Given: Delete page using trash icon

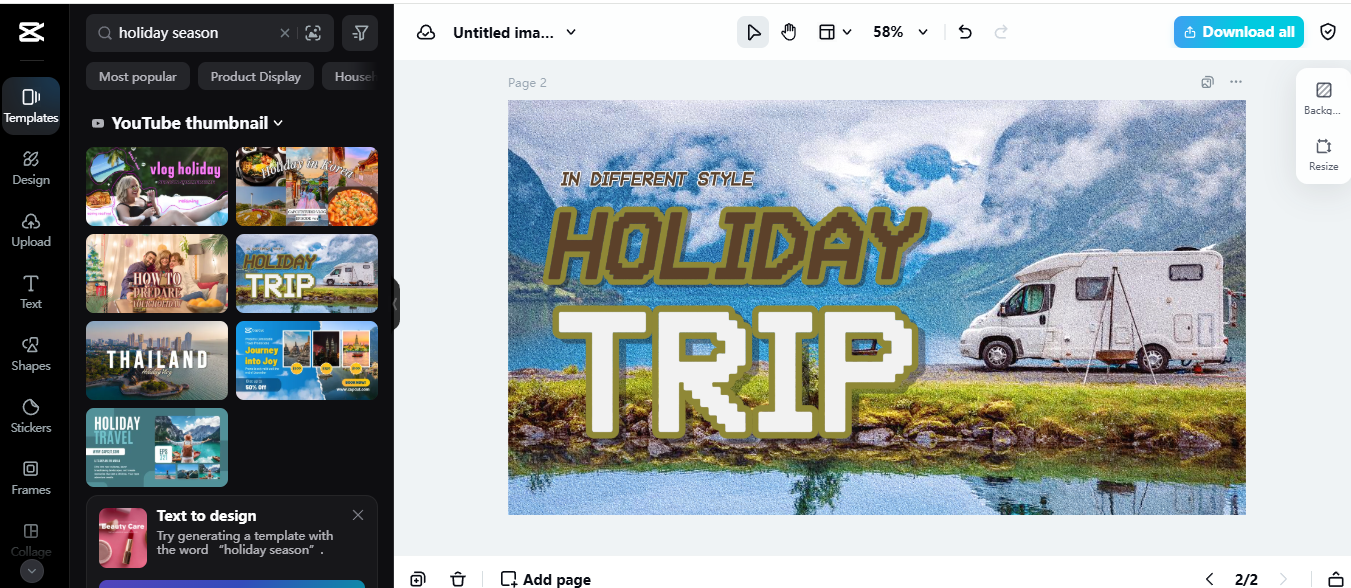Looking at the screenshot, I should point(458,579).
